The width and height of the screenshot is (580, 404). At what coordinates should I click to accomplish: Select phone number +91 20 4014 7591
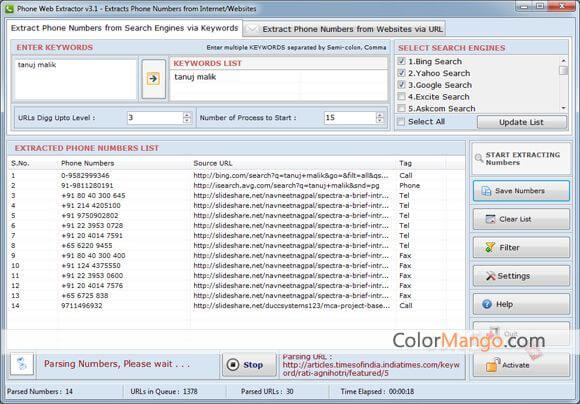[x=92, y=235]
